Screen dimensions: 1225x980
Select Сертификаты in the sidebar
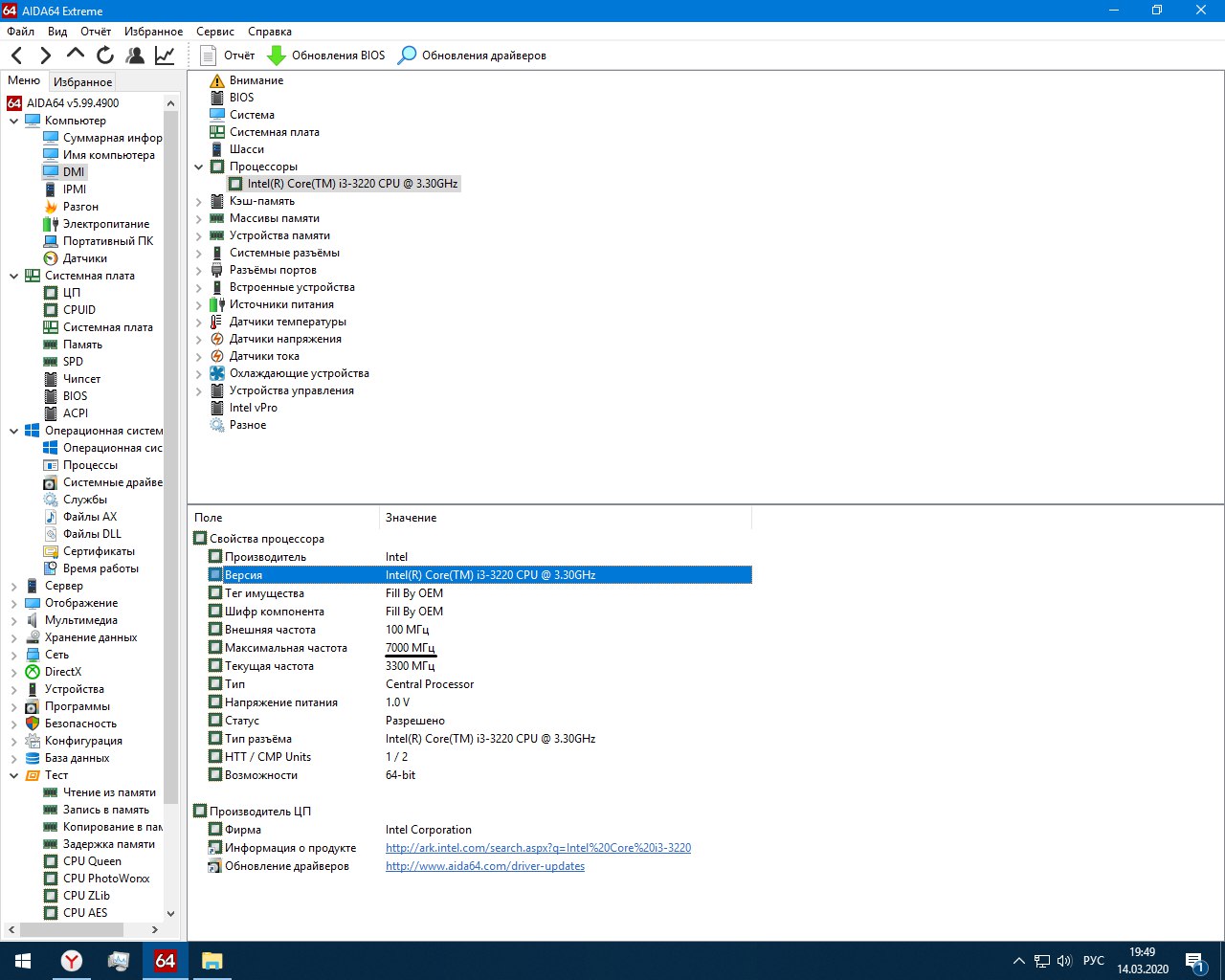pyautogui.click(x=89, y=551)
